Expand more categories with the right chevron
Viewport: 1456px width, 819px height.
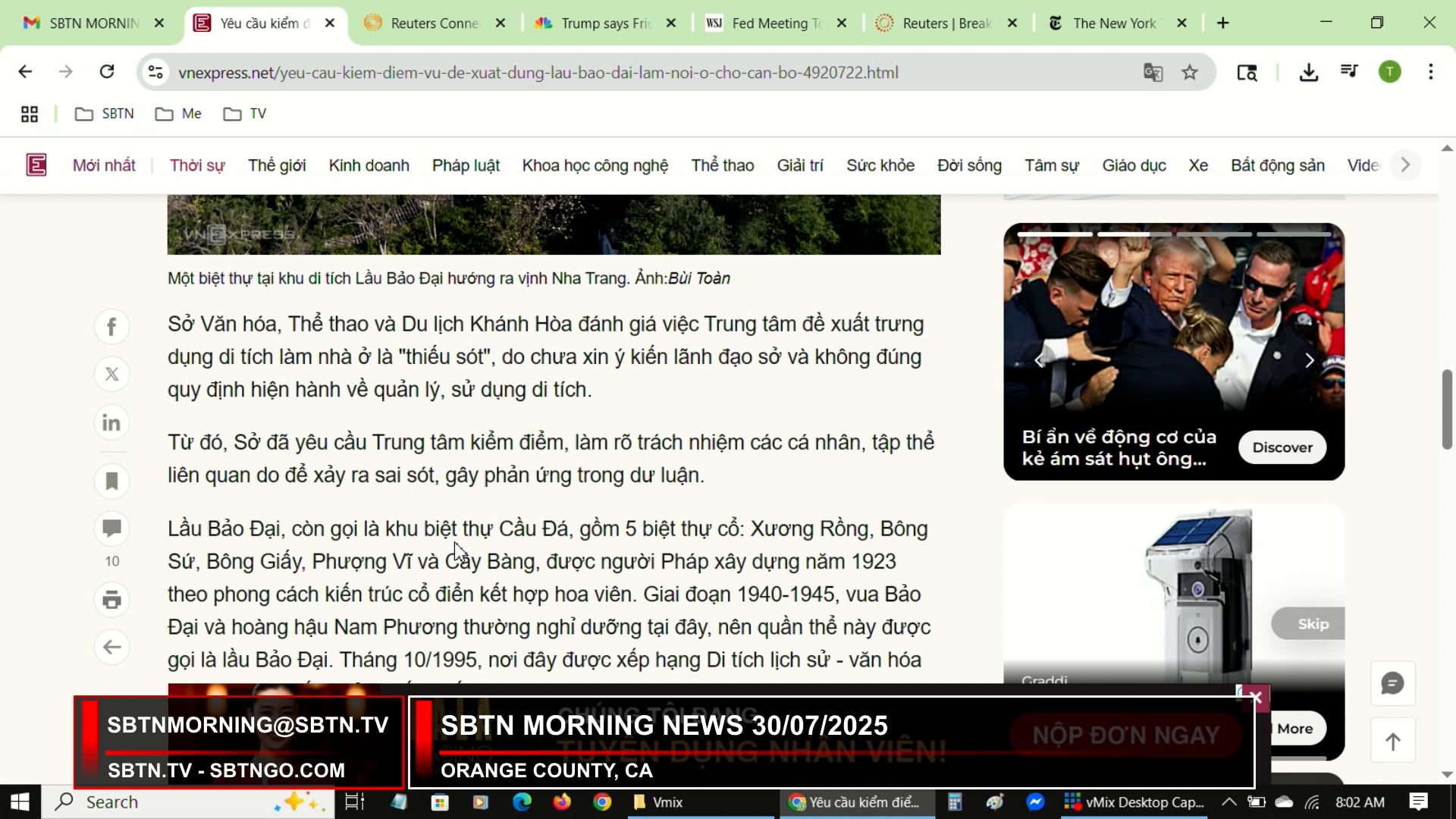[1406, 165]
